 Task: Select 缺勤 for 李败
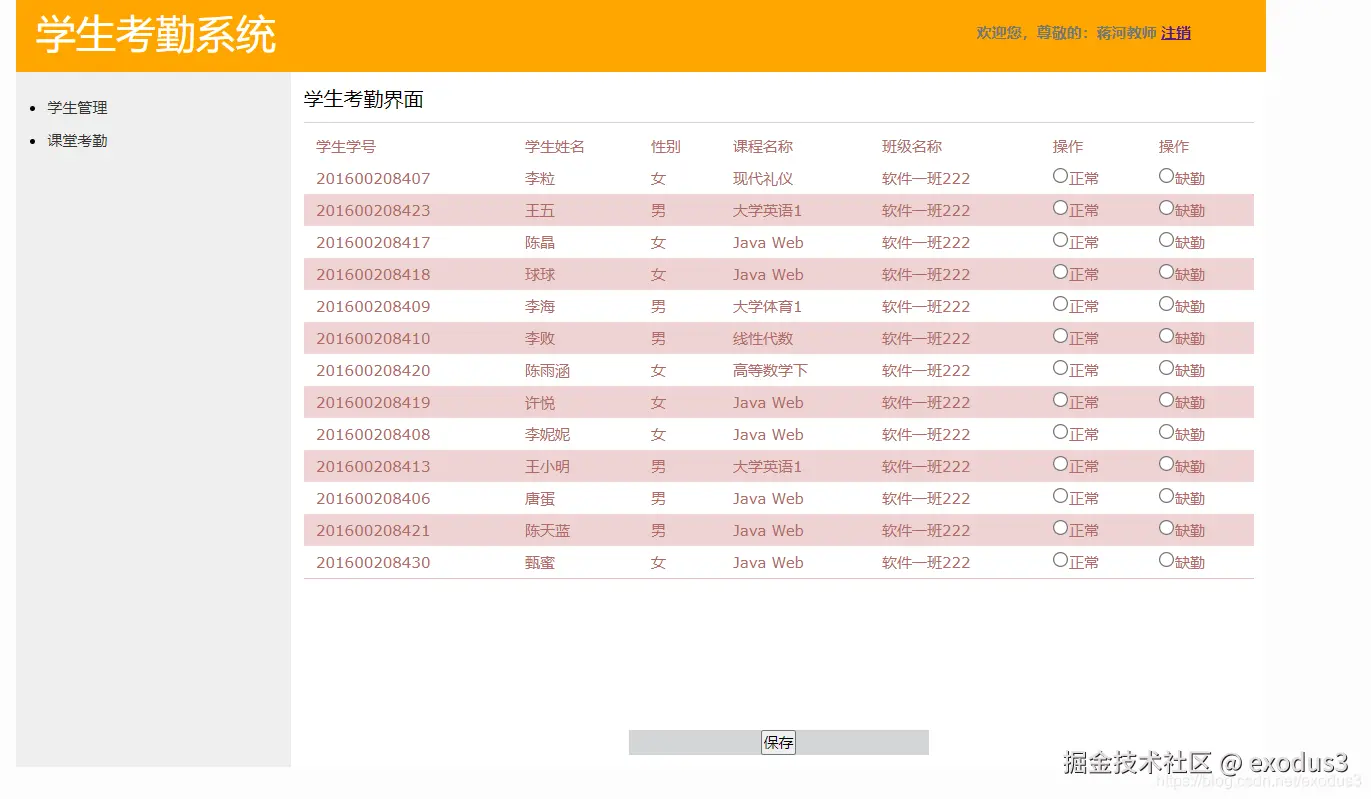click(1166, 336)
